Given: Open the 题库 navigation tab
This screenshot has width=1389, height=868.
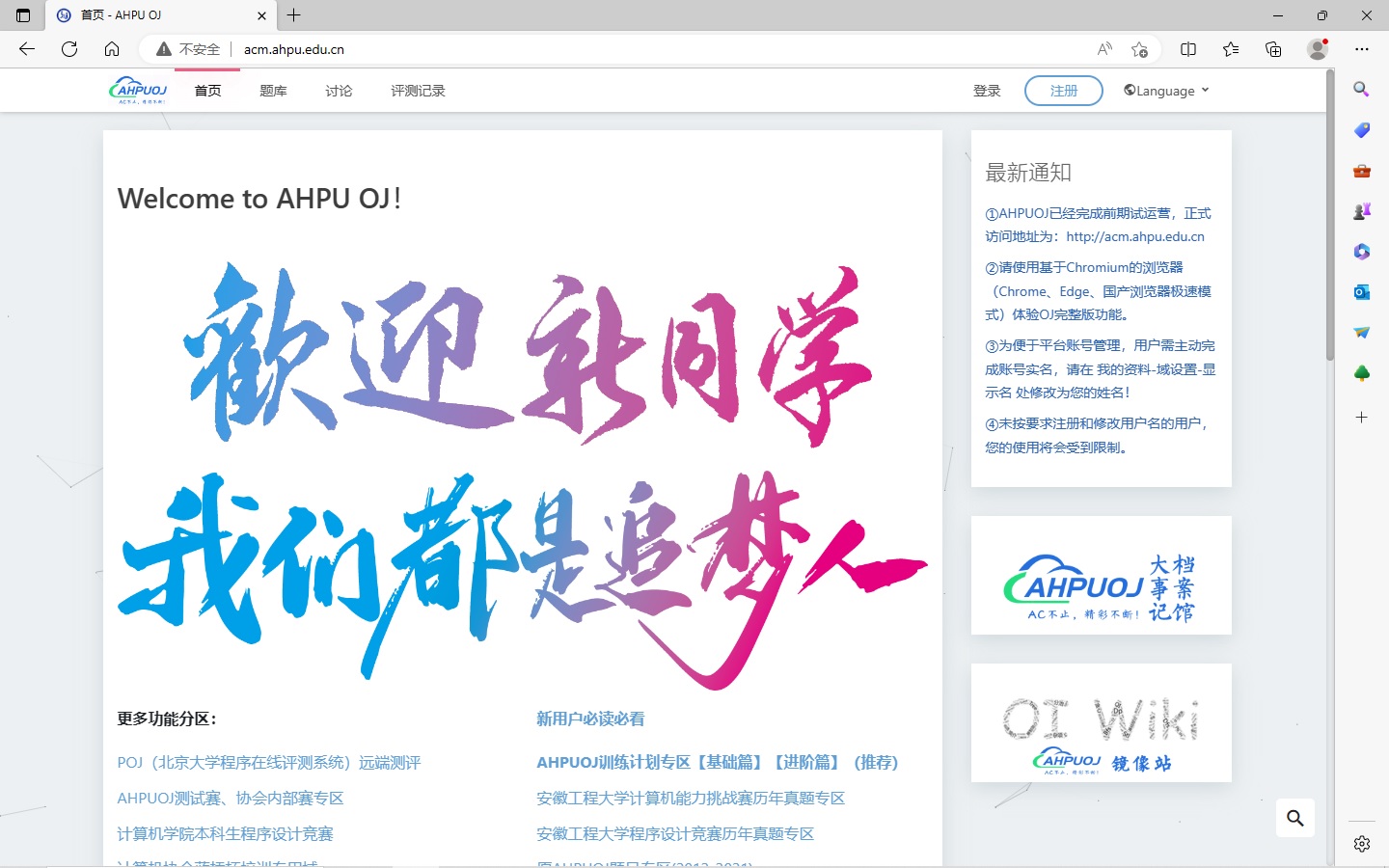Looking at the screenshot, I should [x=273, y=91].
